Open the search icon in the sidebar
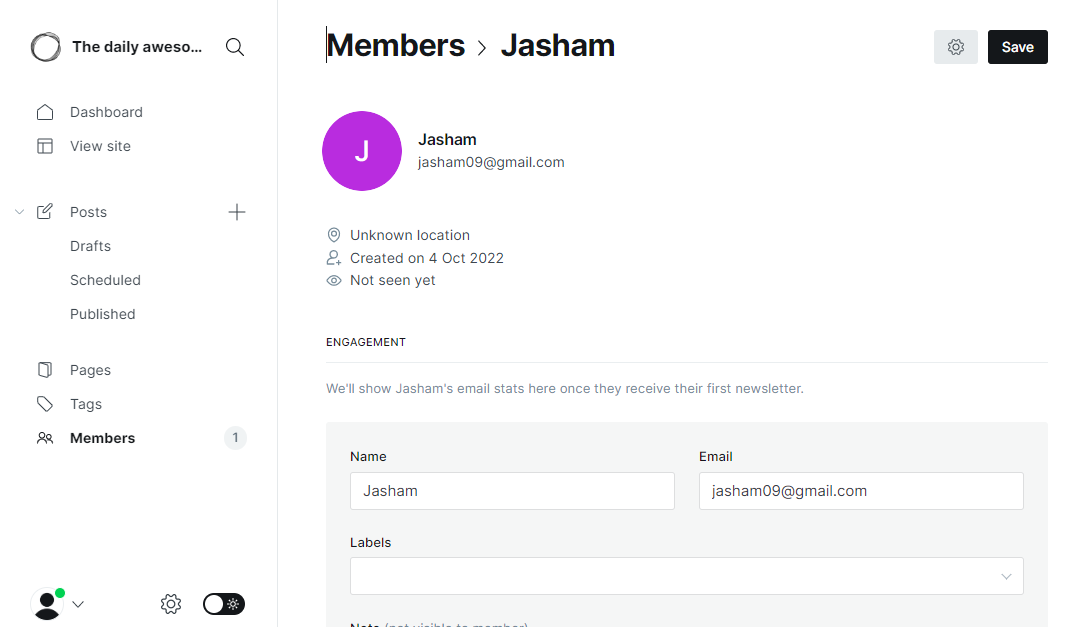The height and width of the screenshot is (627, 1089). [x=234, y=46]
